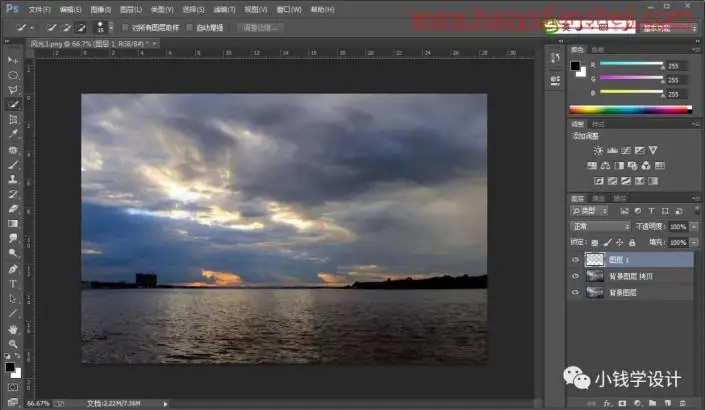Screen dimensions: 705x410
Task: Select the Zoom magnifier tool
Action: point(13,344)
